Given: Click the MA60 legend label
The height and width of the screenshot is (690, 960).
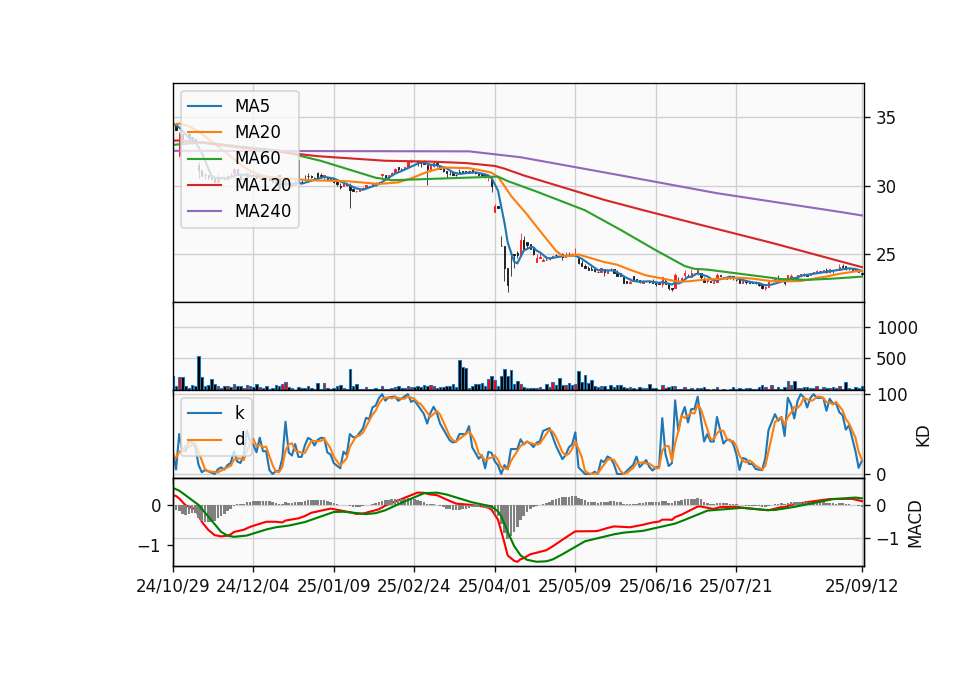Looking at the screenshot, I should click(x=257, y=158).
